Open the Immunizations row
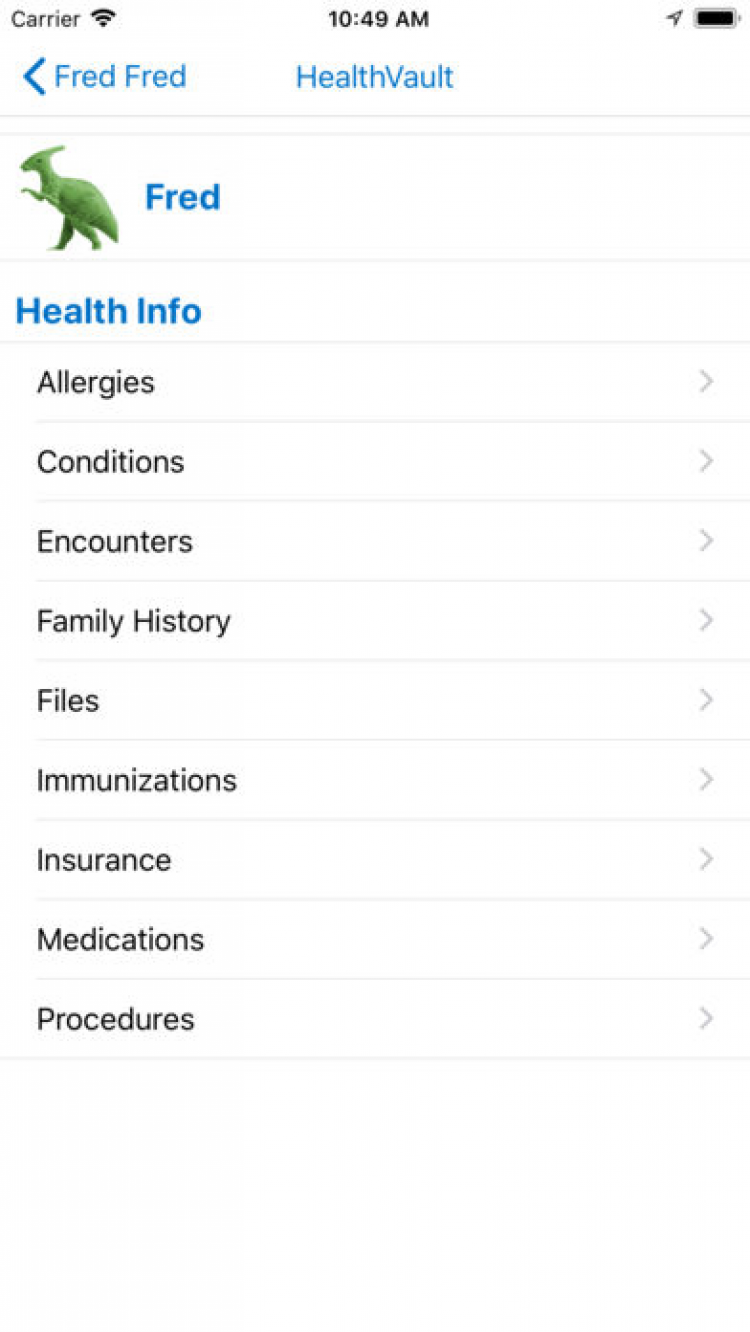 (137, 780)
